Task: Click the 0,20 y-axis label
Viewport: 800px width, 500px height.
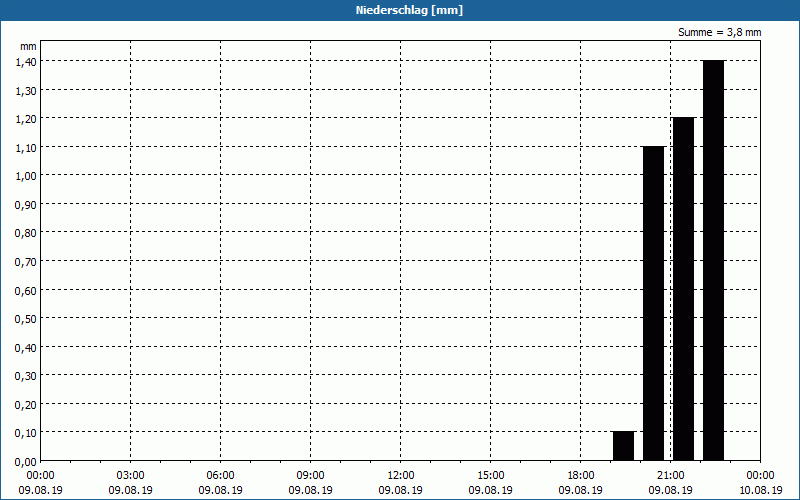Action: pos(26,405)
